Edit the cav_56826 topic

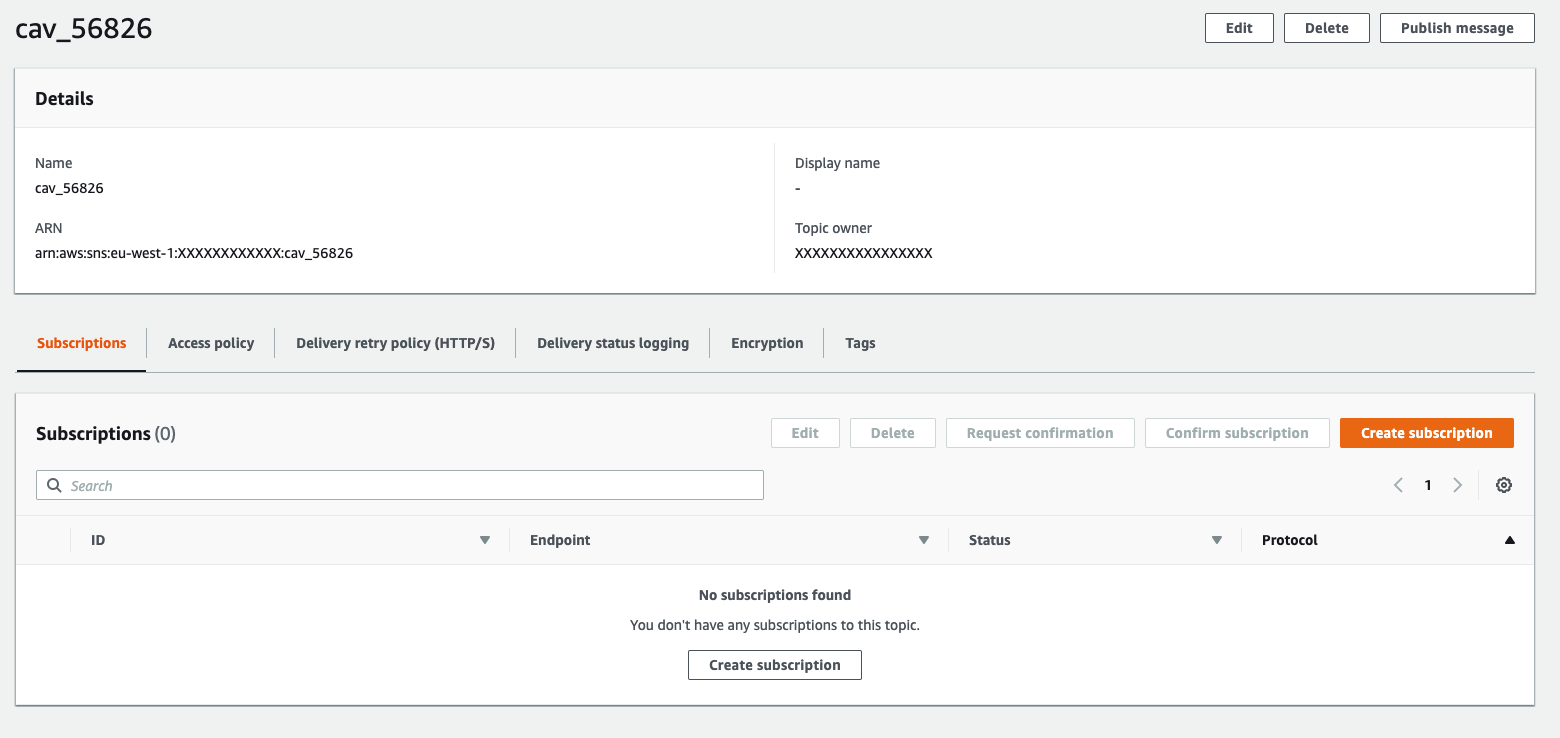point(1239,28)
